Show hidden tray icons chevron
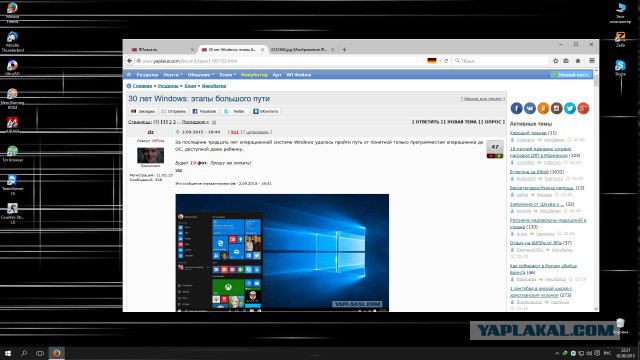Viewport: 640px width, 360px height. (557, 353)
